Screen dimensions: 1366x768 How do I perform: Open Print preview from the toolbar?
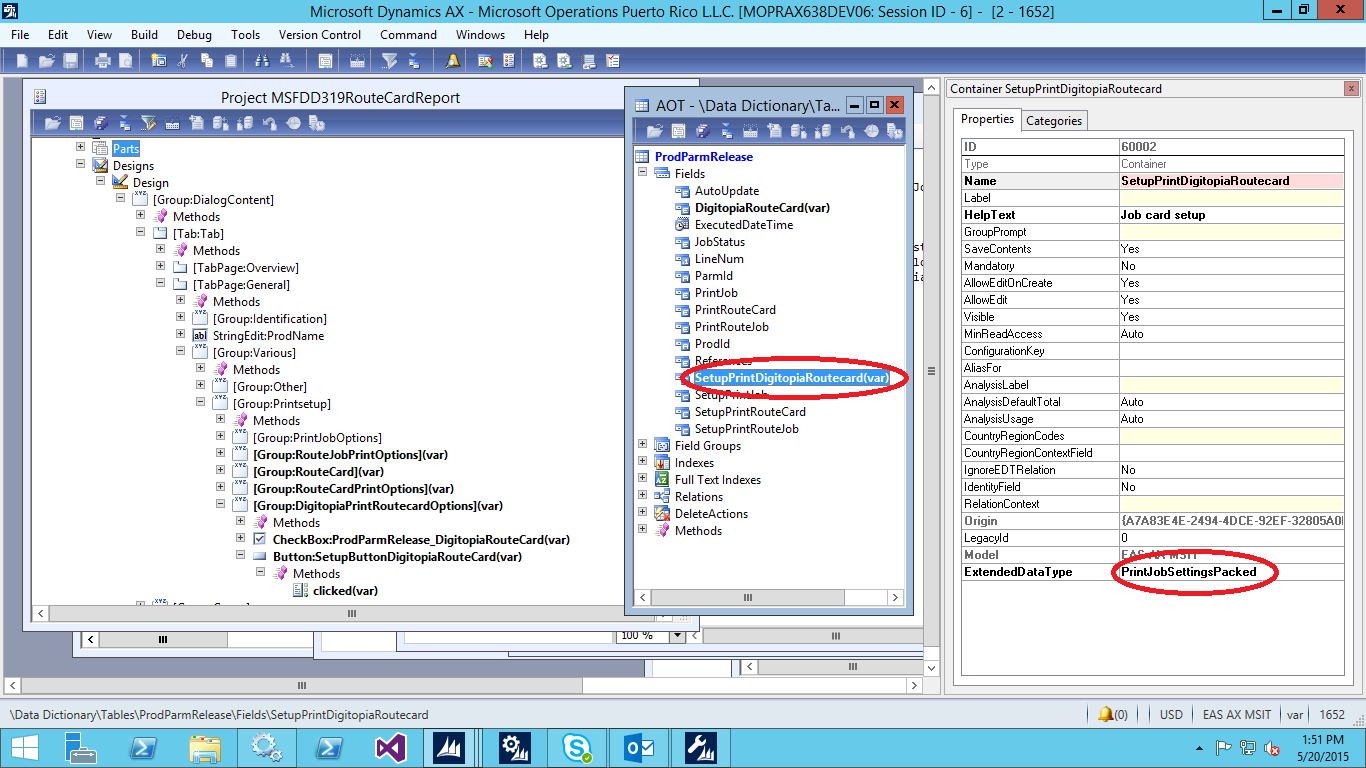(x=123, y=60)
